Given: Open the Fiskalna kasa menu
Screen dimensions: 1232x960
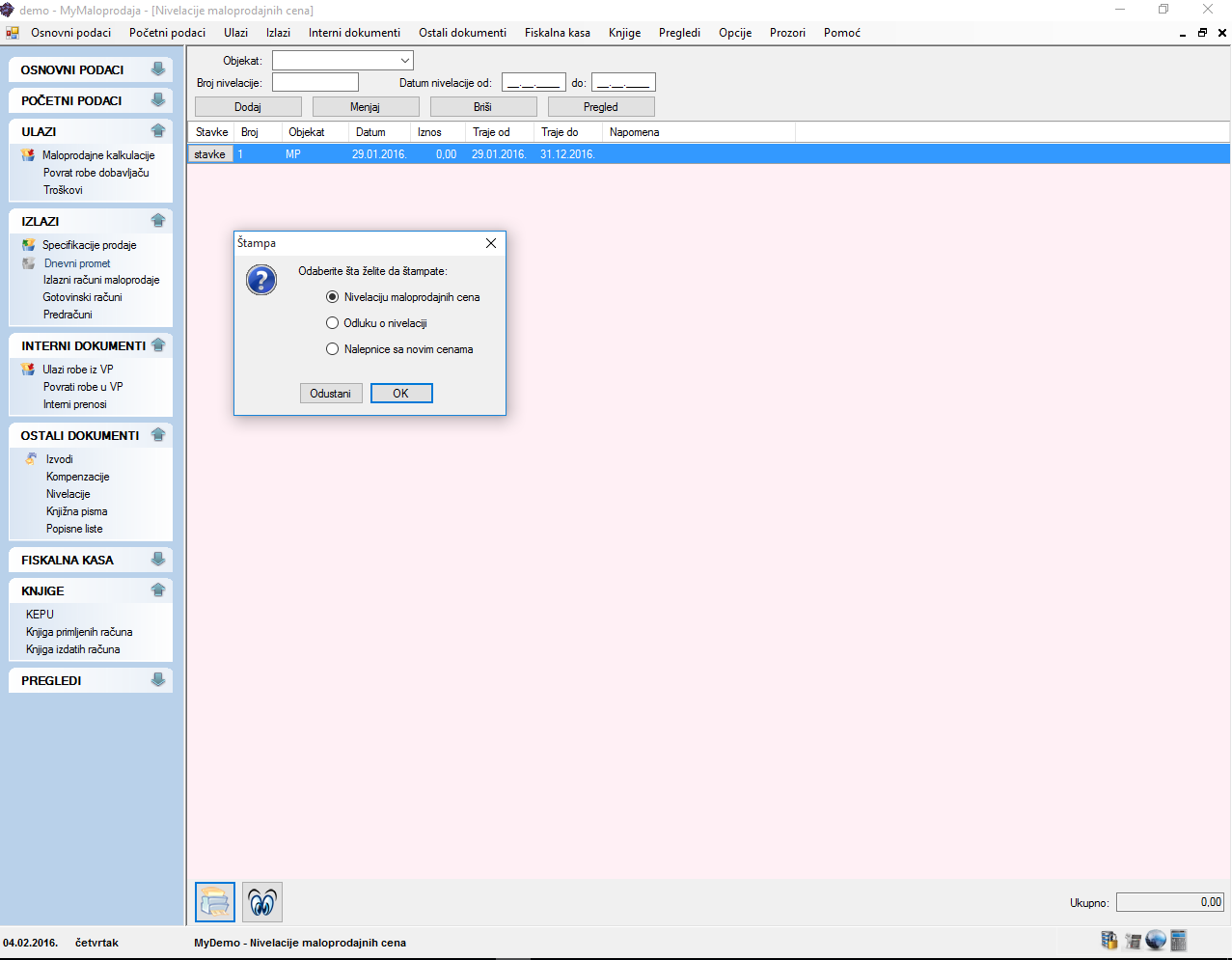Looking at the screenshot, I should pyautogui.click(x=557, y=33).
